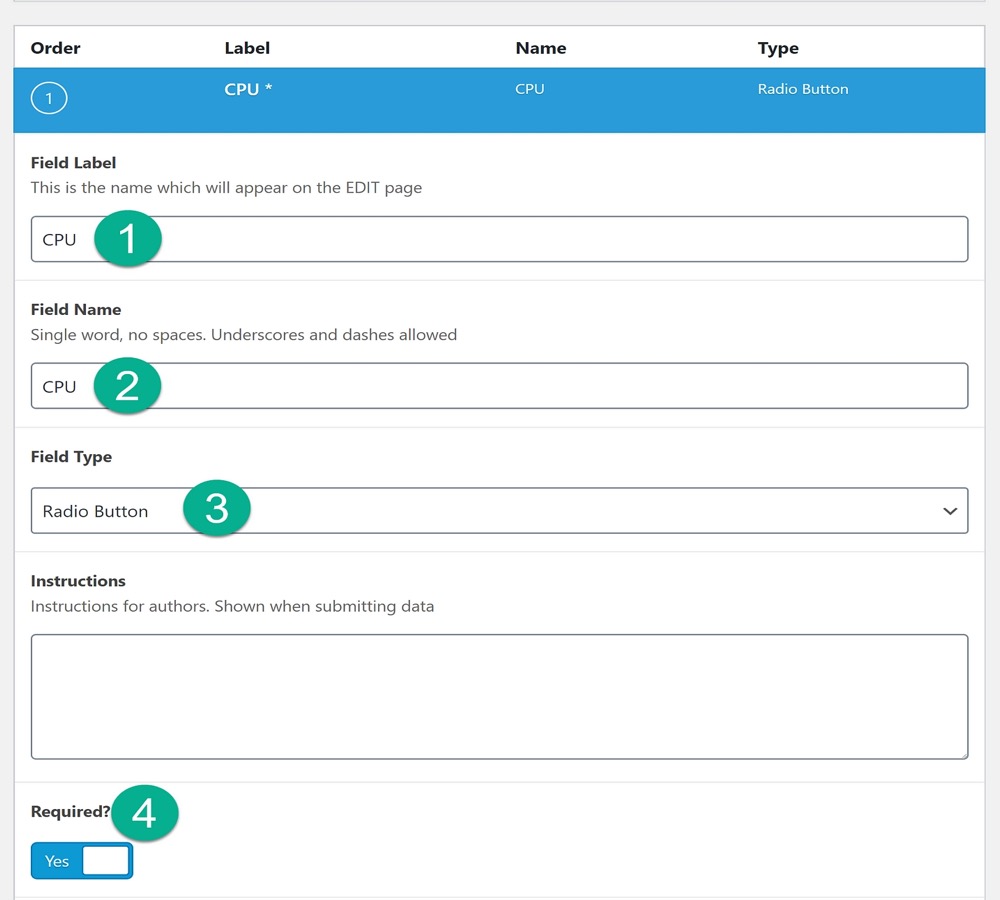This screenshot has height=900, width=1000.
Task: Click the Label column header
Action: pos(247,48)
